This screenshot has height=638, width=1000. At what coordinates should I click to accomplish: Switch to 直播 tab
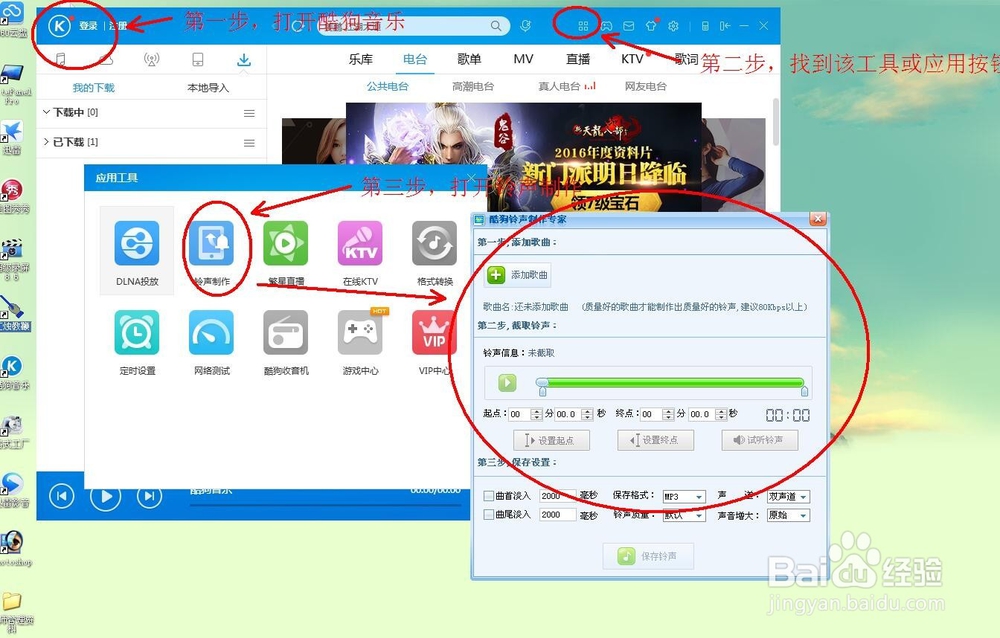coord(578,59)
